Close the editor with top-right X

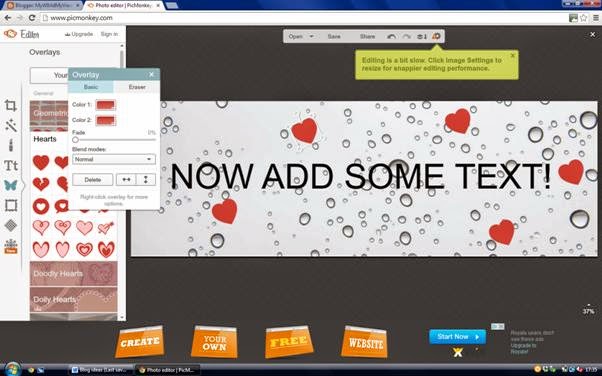click(x=592, y=35)
